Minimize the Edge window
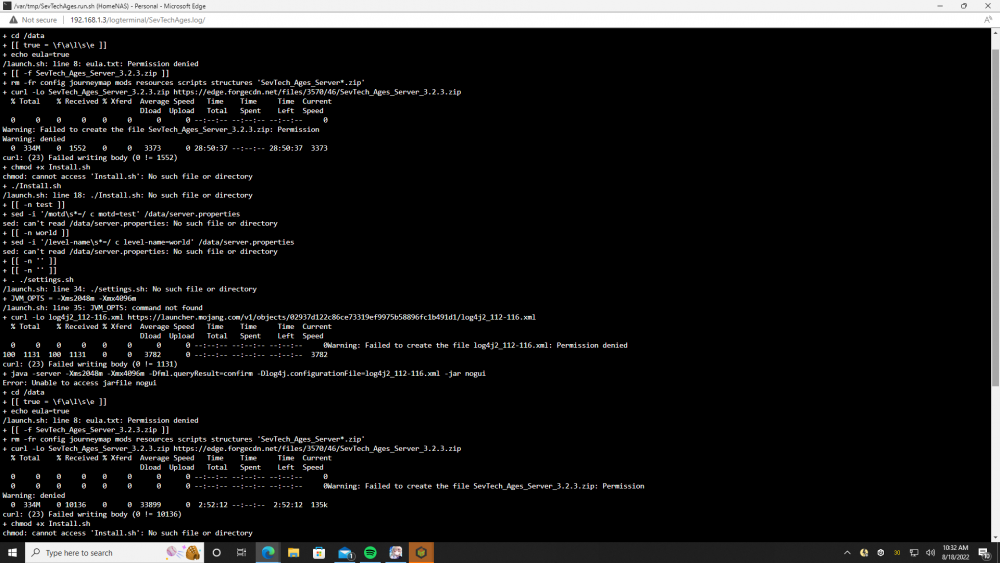 940,6
